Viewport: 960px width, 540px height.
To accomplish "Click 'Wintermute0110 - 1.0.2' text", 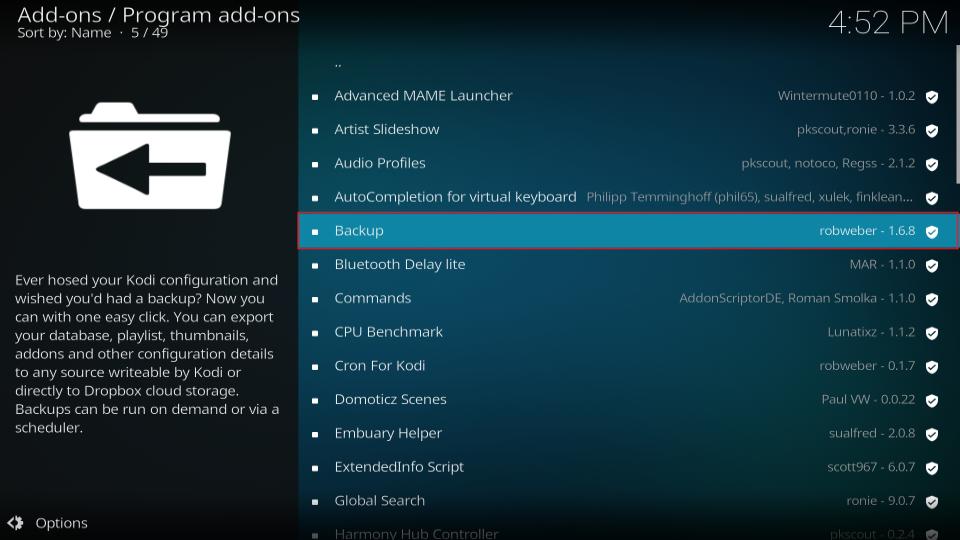I will (846, 96).
